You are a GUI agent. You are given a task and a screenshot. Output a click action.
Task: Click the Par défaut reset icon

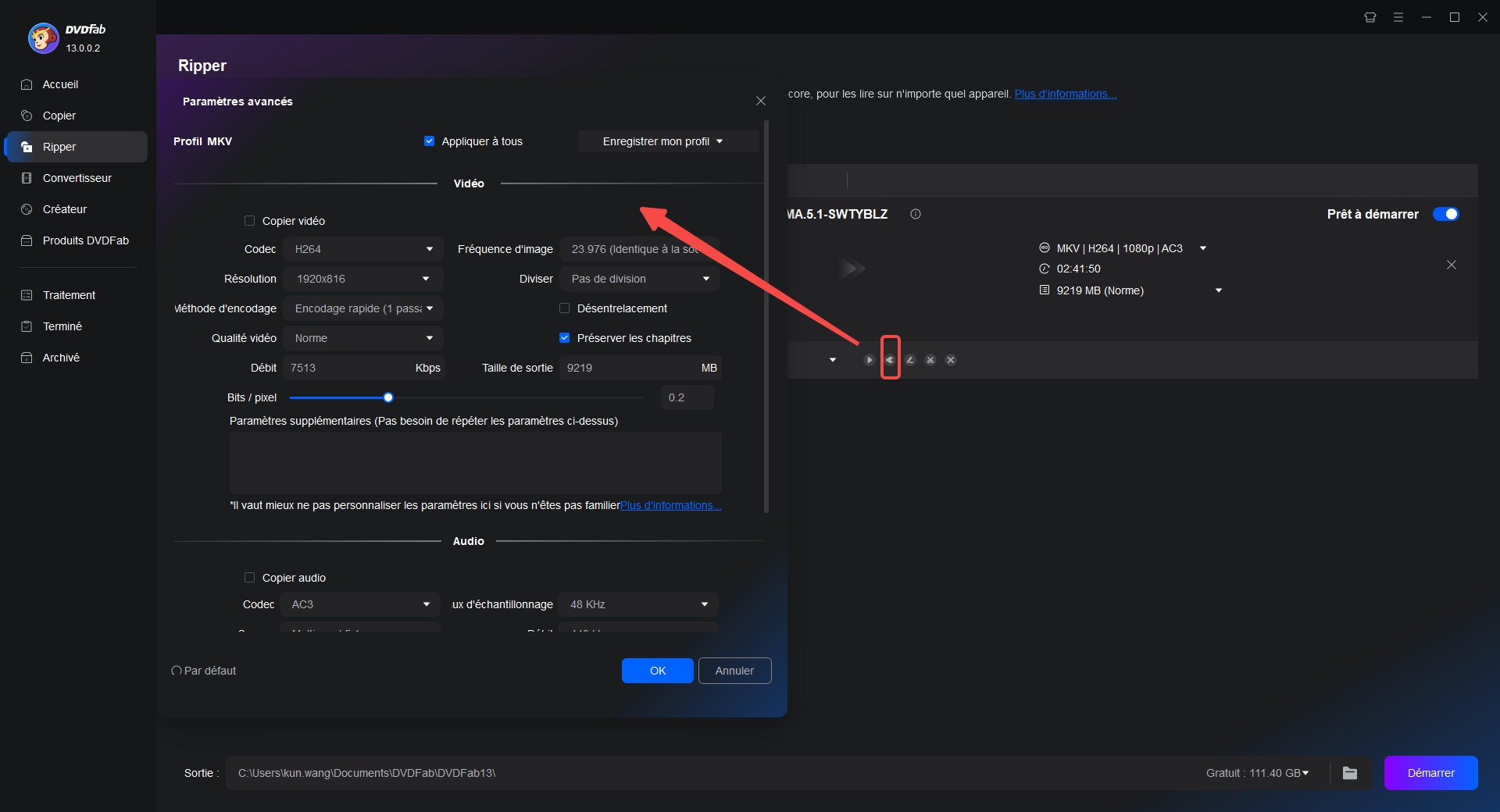point(177,671)
